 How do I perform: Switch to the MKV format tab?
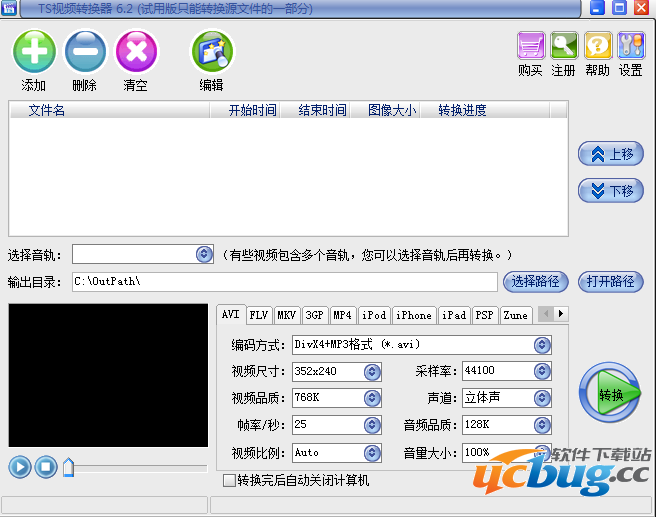pos(287,315)
